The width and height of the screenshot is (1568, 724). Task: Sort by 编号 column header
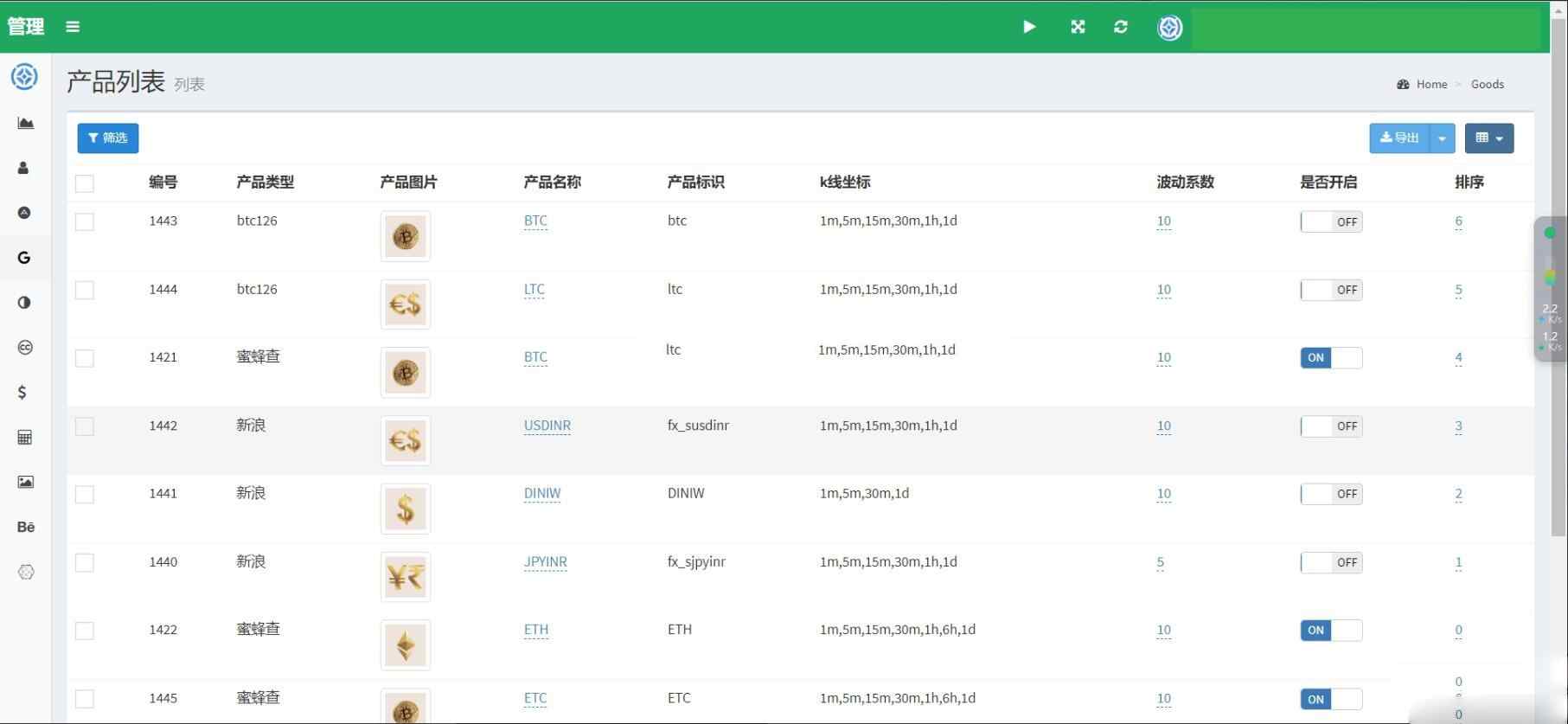[x=163, y=183]
